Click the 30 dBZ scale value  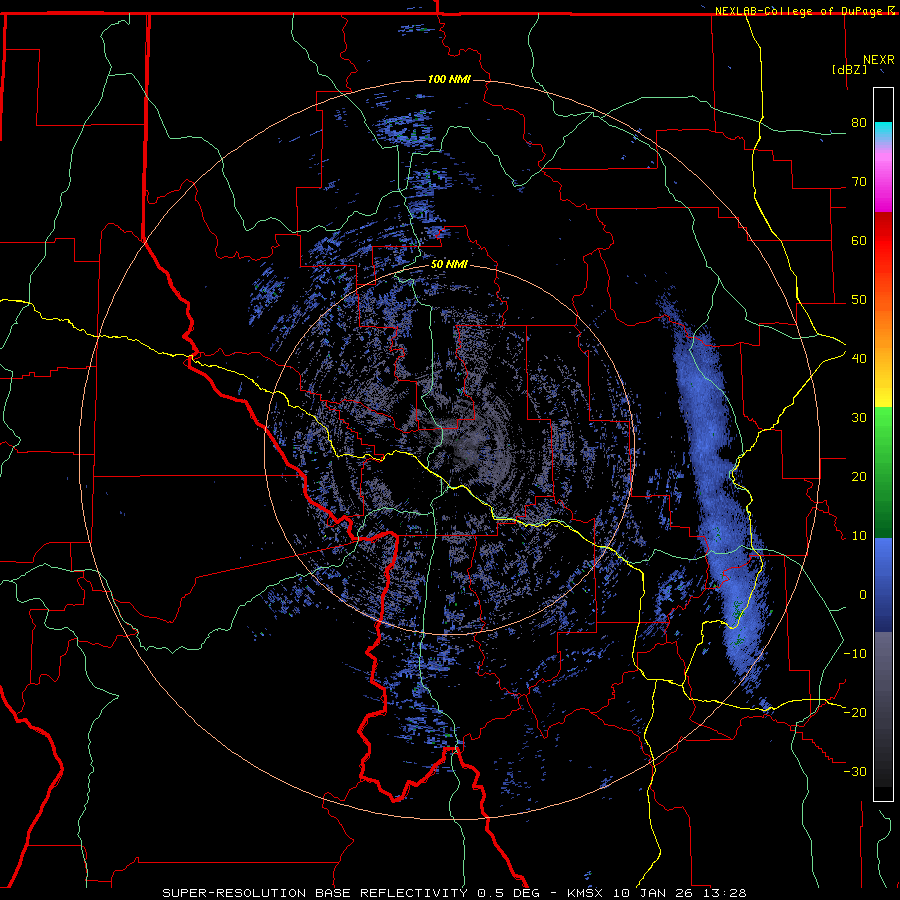click(x=859, y=417)
